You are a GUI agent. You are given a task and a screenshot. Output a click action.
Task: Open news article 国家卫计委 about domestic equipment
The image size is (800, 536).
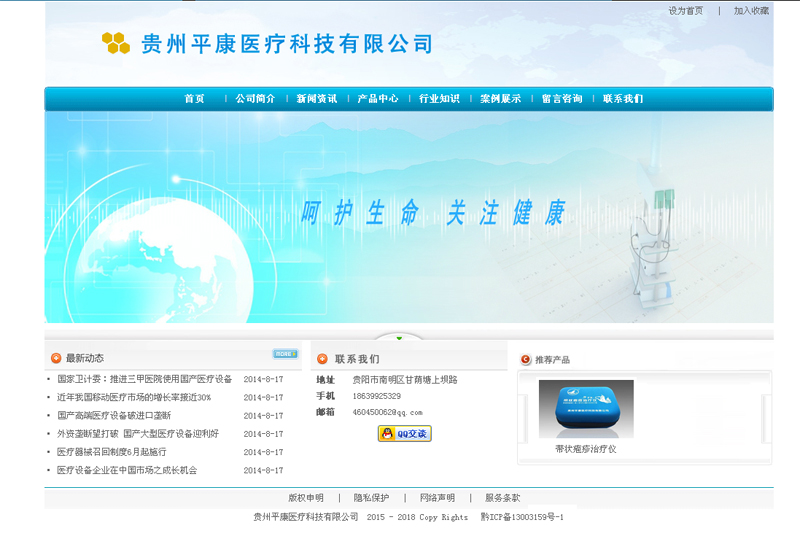(x=144, y=380)
